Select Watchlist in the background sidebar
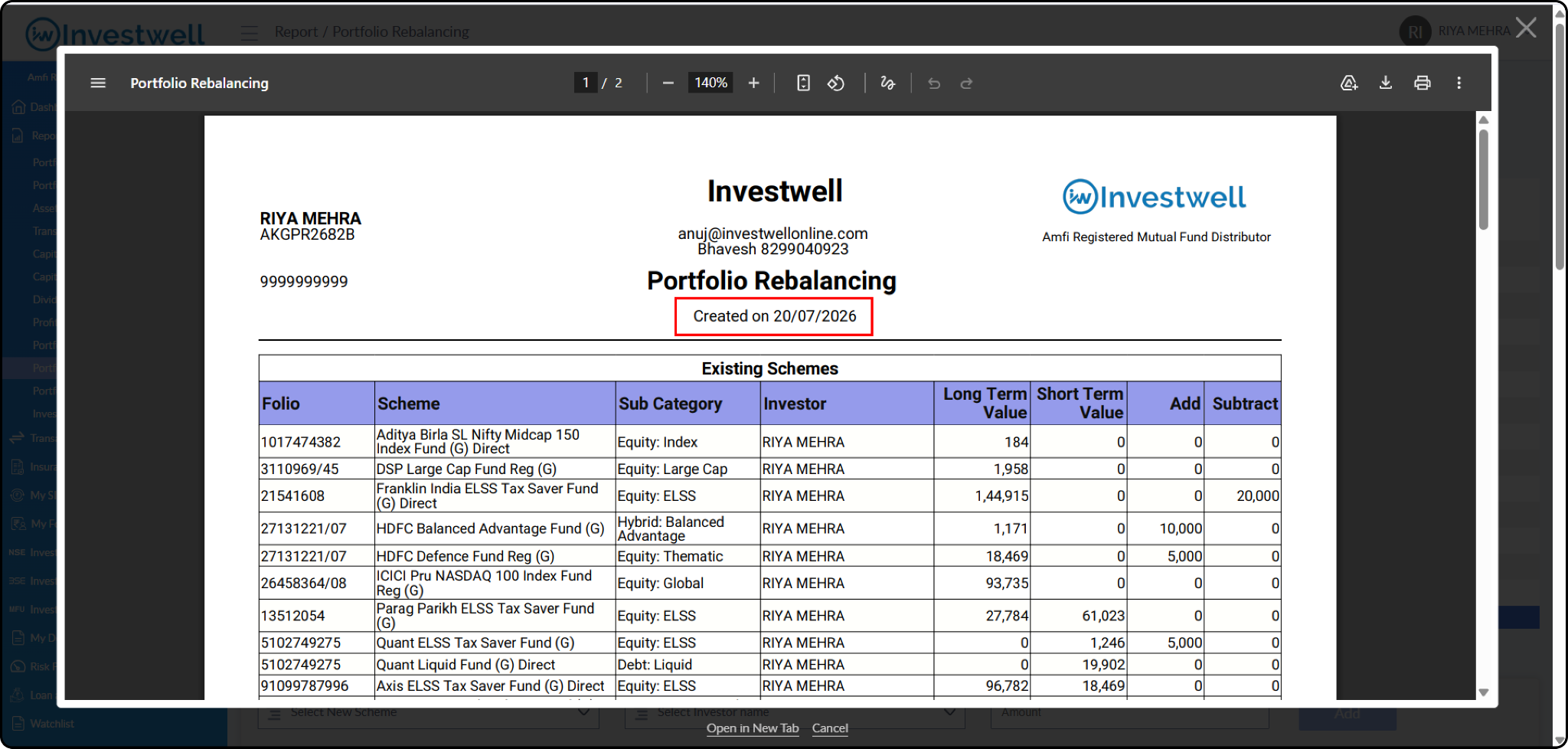The height and width of the screenshot is (749, 1568). (x=52, y=724)
